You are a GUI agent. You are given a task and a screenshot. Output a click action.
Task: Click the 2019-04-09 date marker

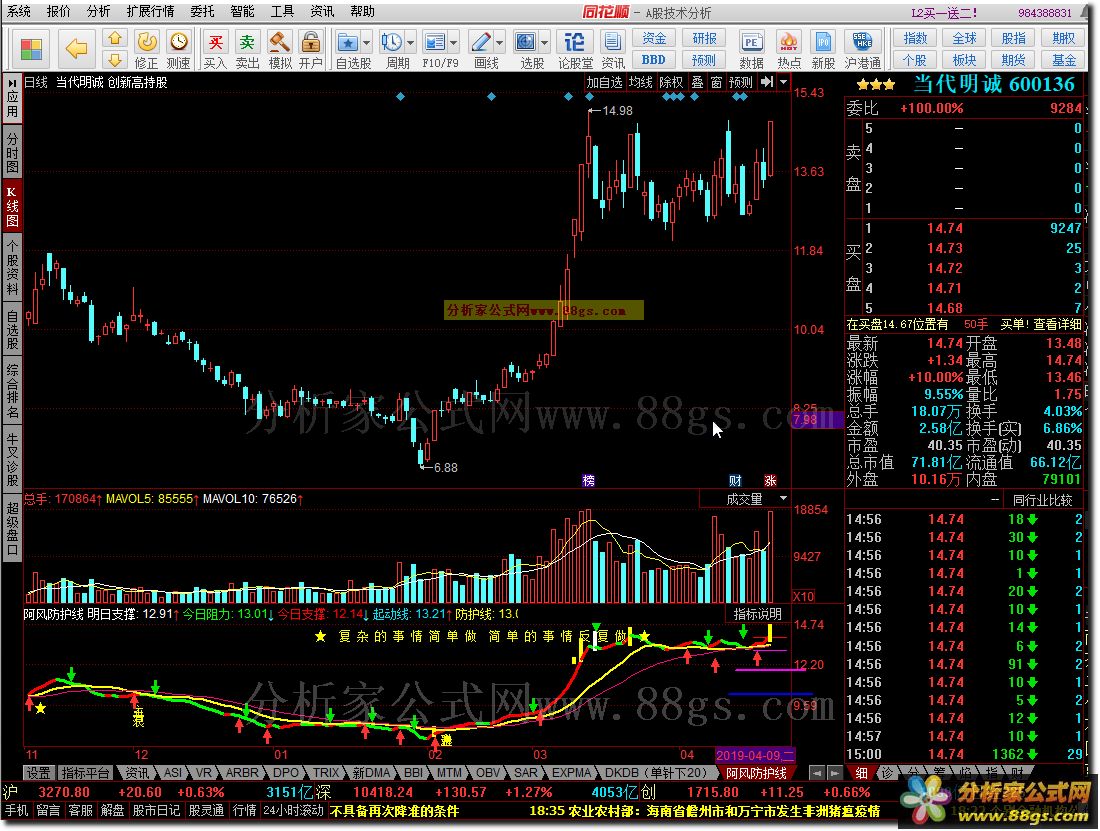point(754,755)
